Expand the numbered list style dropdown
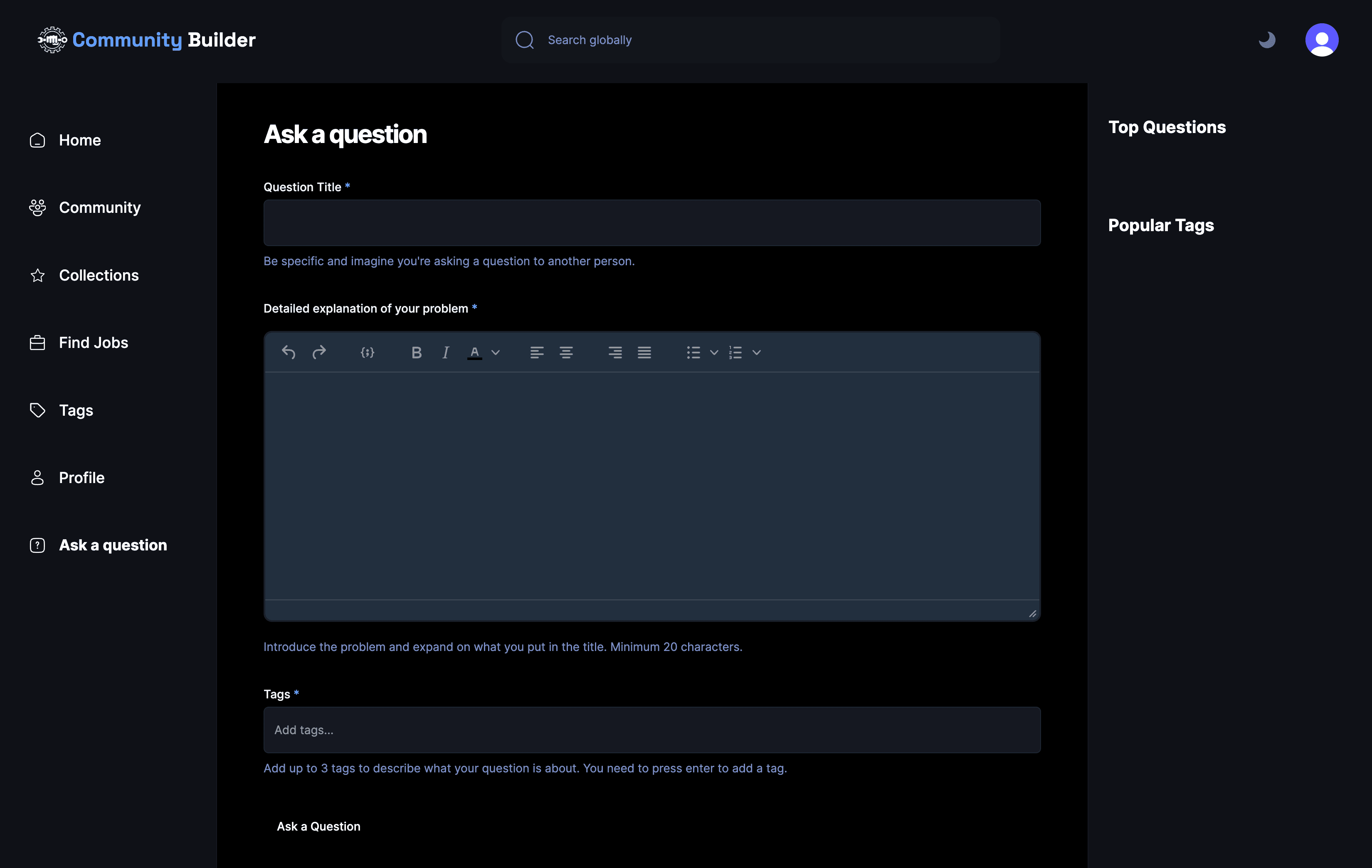This screenshot has width=1372, height=868. pos(757,353)
